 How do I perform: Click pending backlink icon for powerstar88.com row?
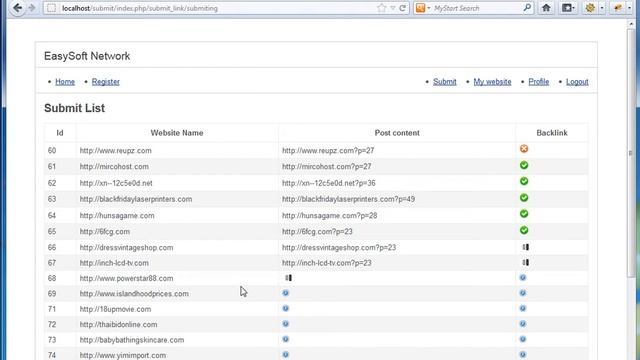[523, 278]
